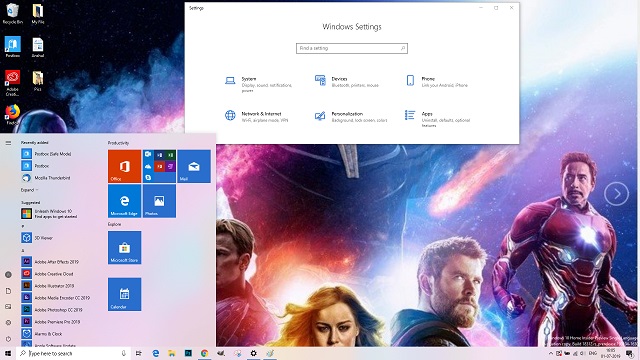Open the Calendar tile
The width and height of the screenshot is (640, 360).
[x=124, y=294]
